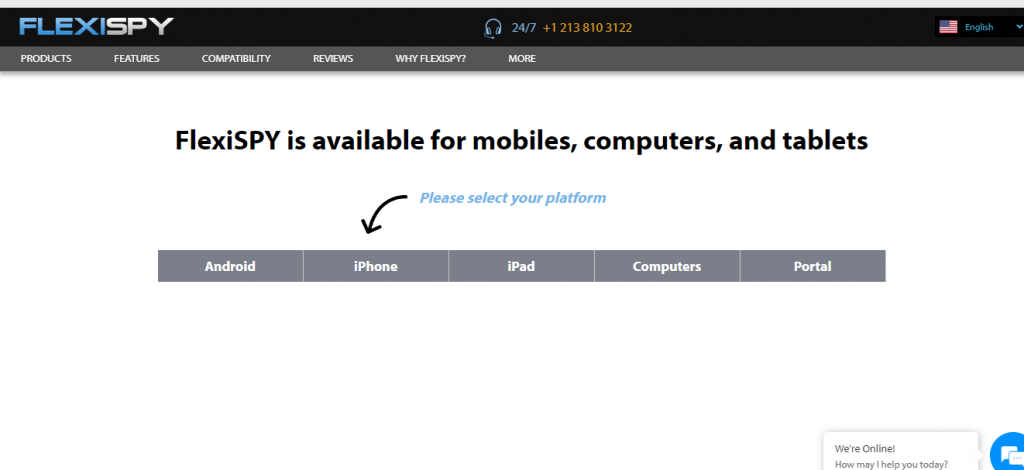The height and width of the screenshot is (470, 1024).
Task: Expand the More menu
Action: coord(522,59)
